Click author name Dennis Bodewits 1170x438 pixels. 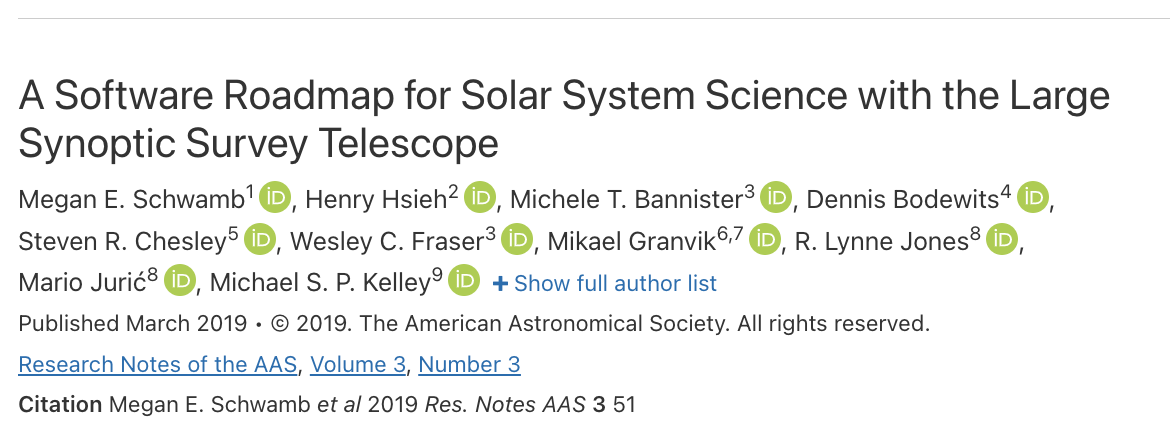(x=902, y=200)
